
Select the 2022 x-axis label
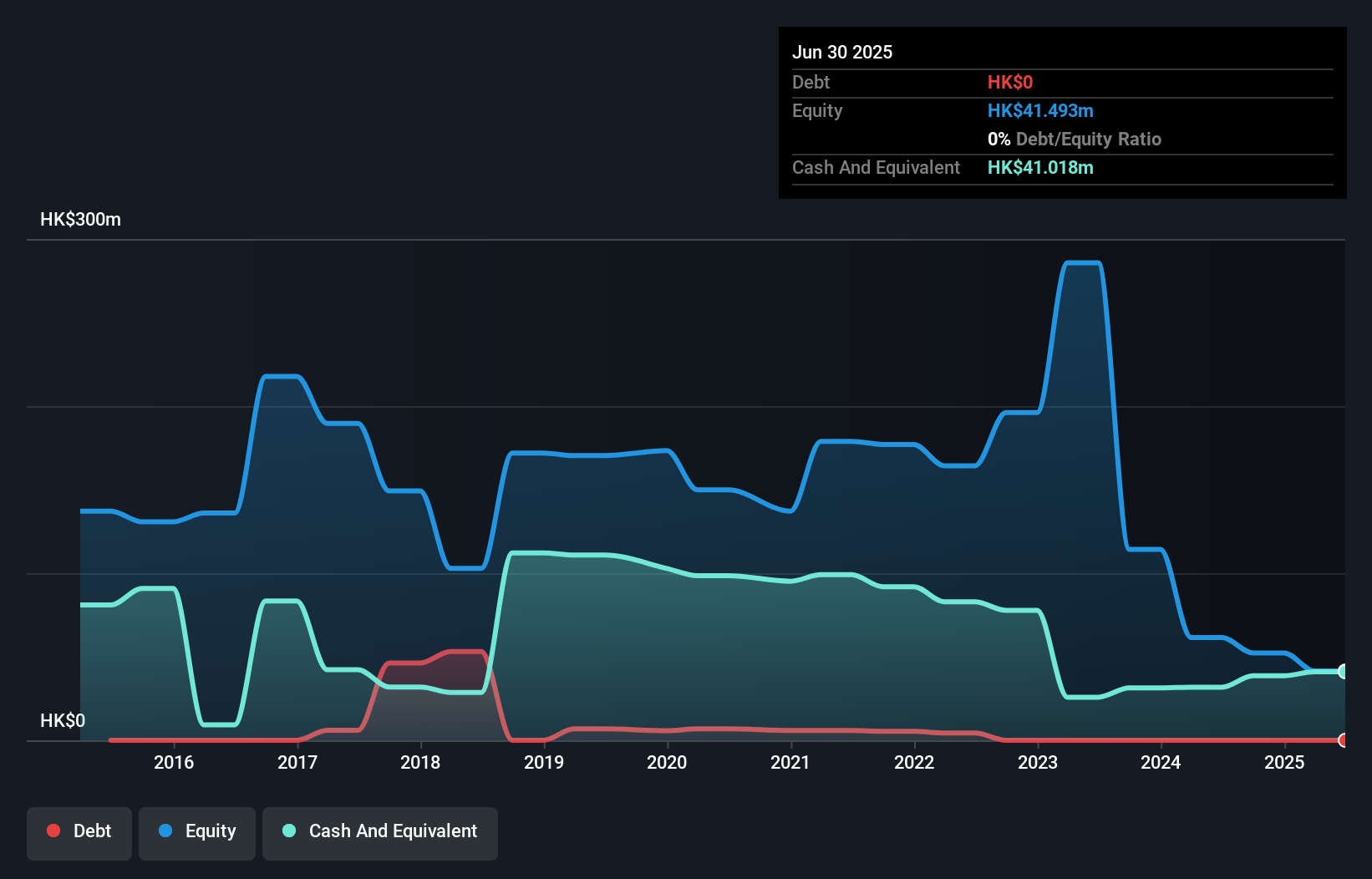pos(914,762)
